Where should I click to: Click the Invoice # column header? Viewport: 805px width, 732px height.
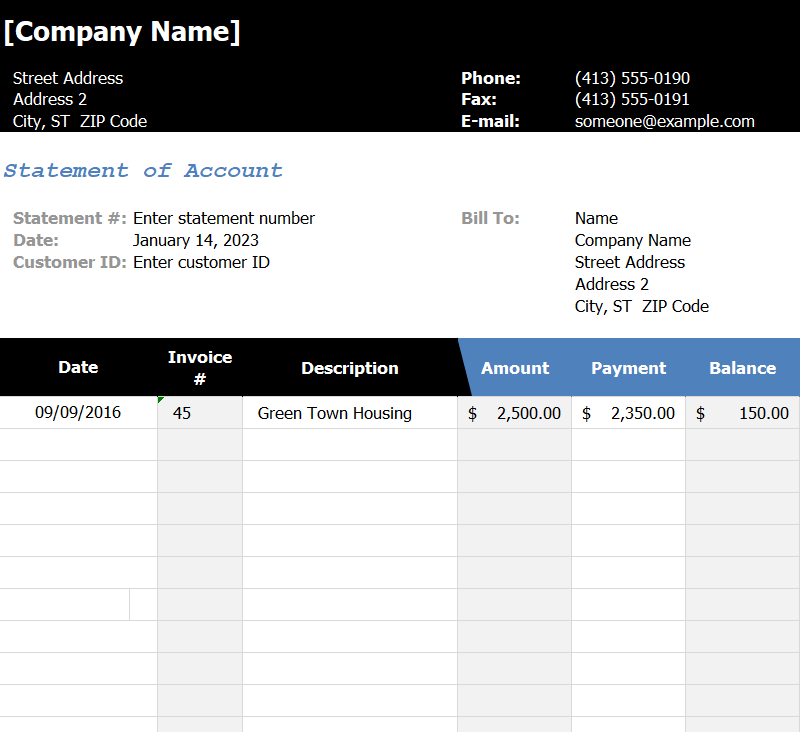tap(200, 367)
